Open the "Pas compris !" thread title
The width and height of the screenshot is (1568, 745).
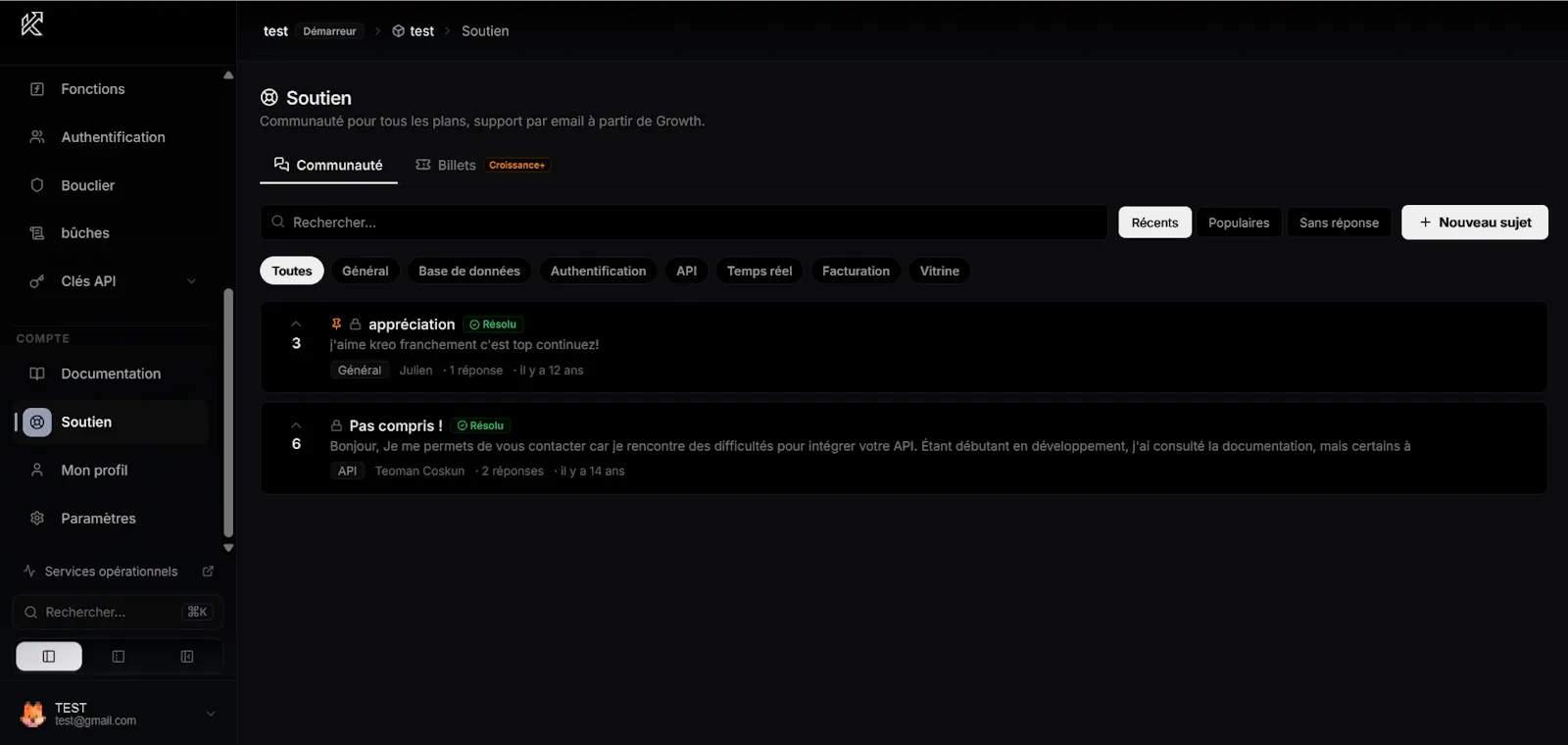point(396,425)
